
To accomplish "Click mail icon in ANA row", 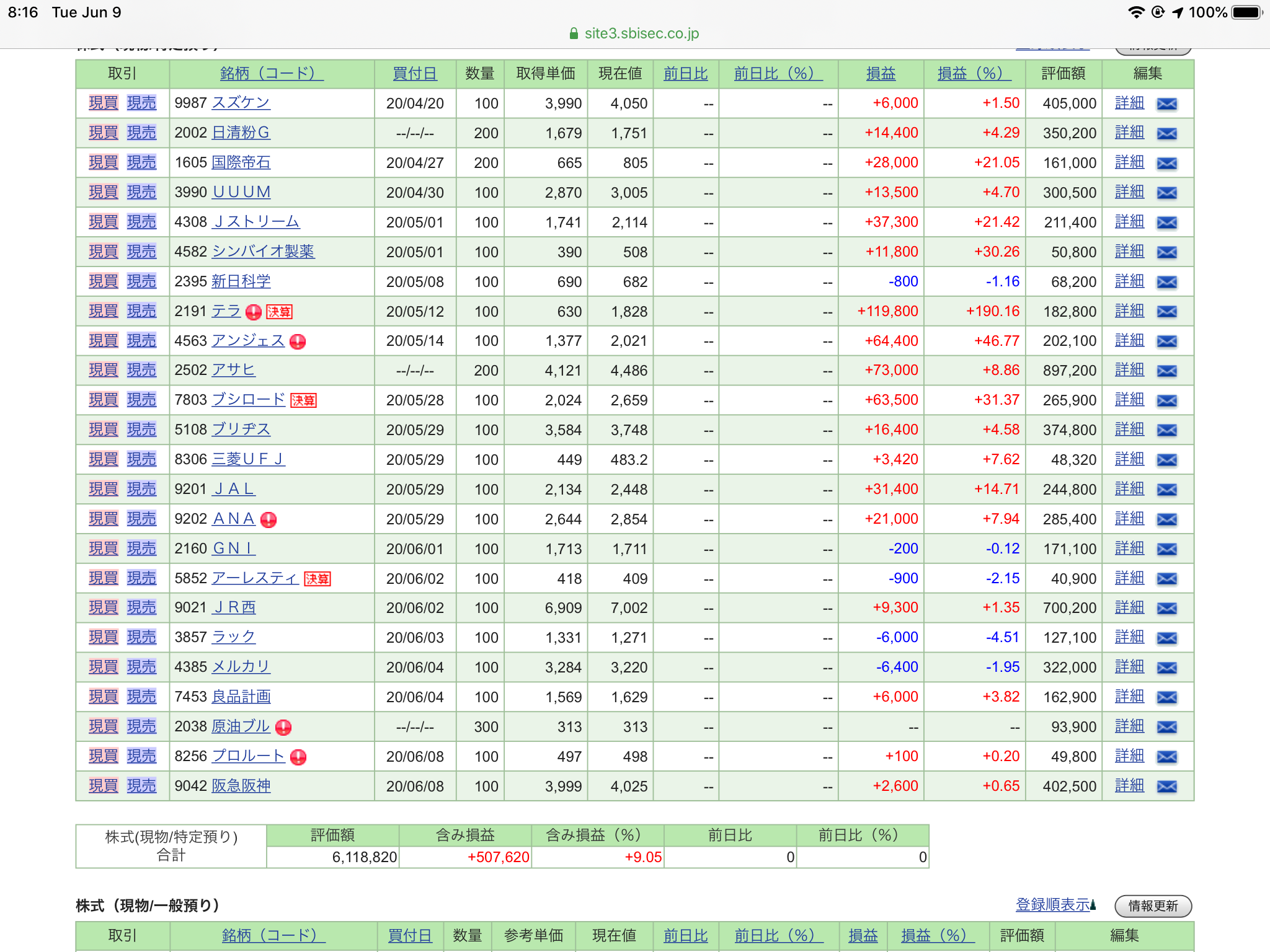I will tap(1166, 519).
